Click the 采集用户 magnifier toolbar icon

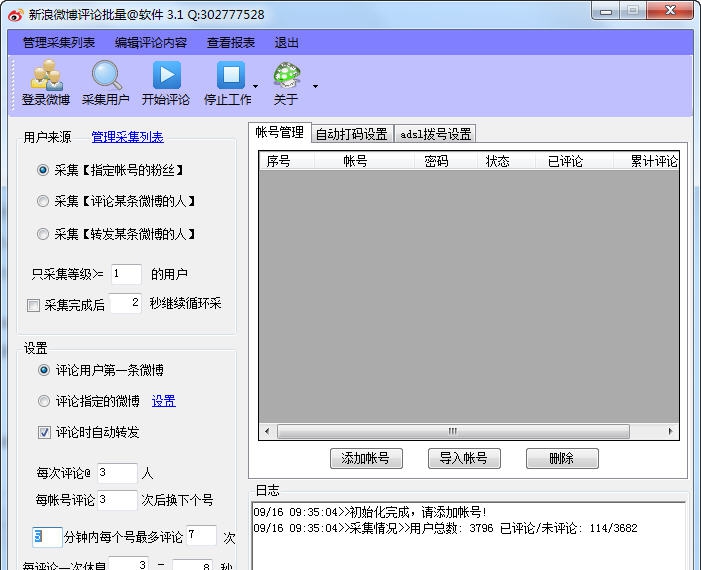(106, 83)
